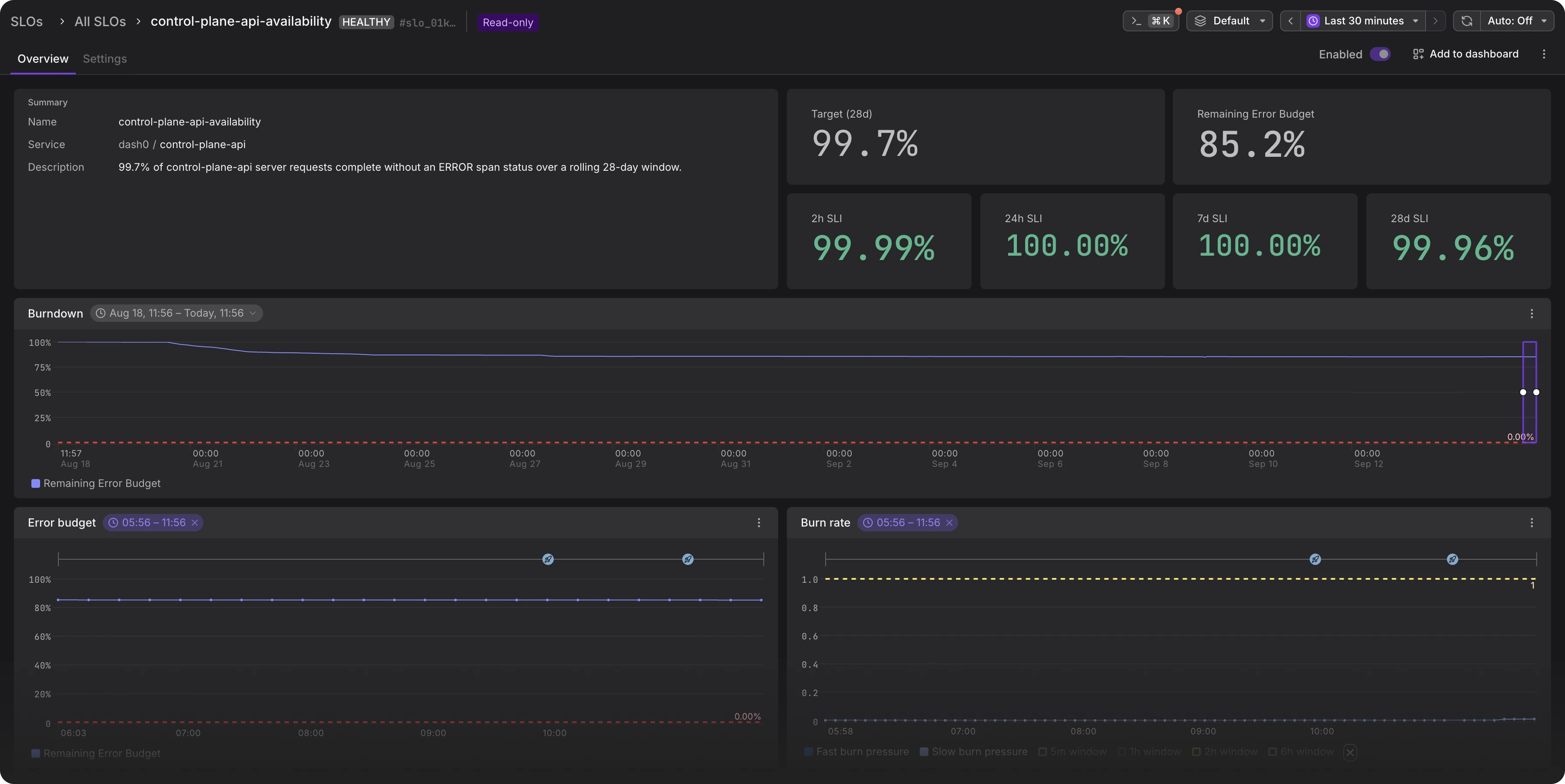Go to the next time range arrow
Screen dimensions: 1565x784
coord(1436,21)
